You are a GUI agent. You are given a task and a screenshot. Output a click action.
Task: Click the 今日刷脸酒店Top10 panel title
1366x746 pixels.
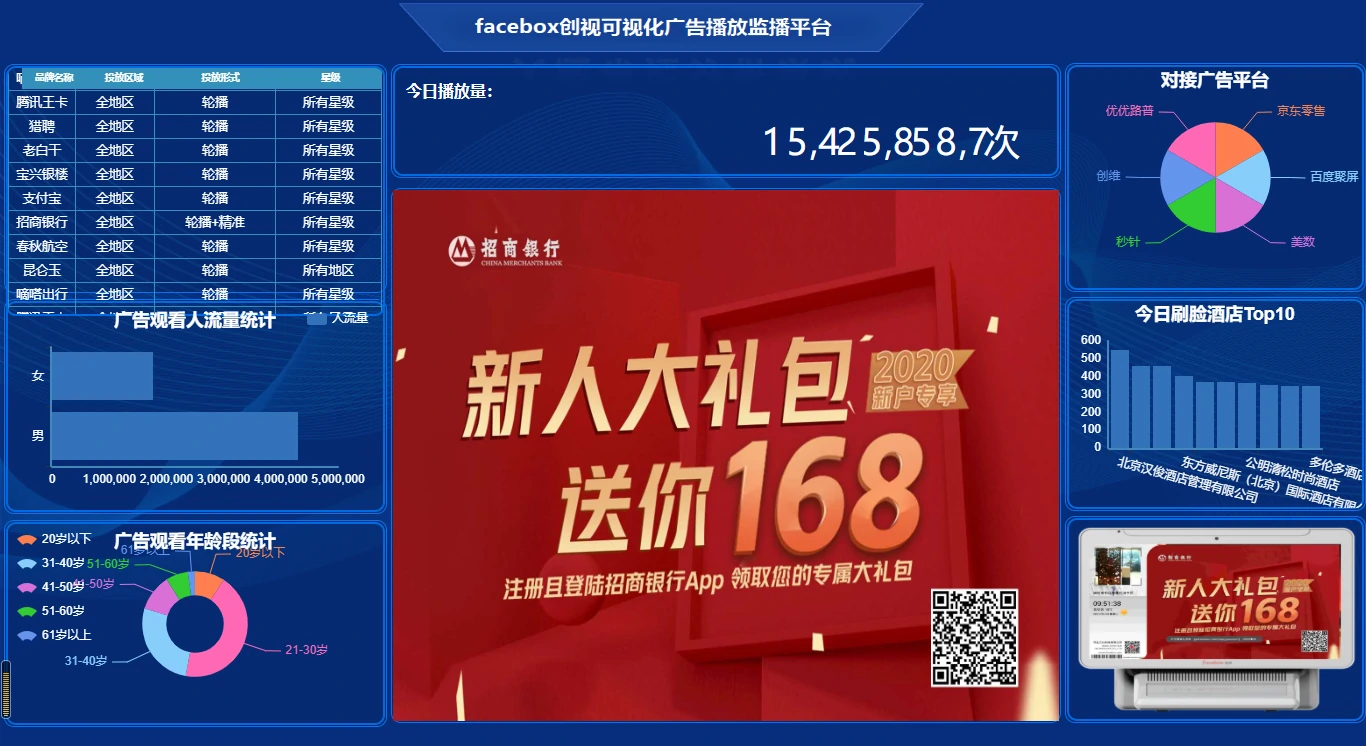coord(1215,314)
